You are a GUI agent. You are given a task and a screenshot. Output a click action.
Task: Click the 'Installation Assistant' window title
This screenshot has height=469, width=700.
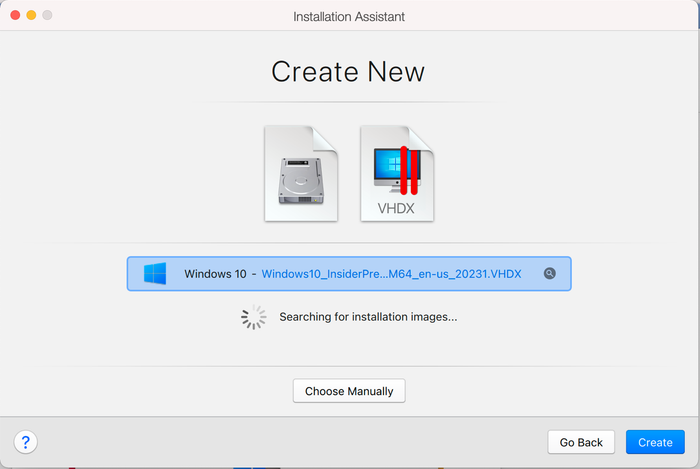point(349,17)
